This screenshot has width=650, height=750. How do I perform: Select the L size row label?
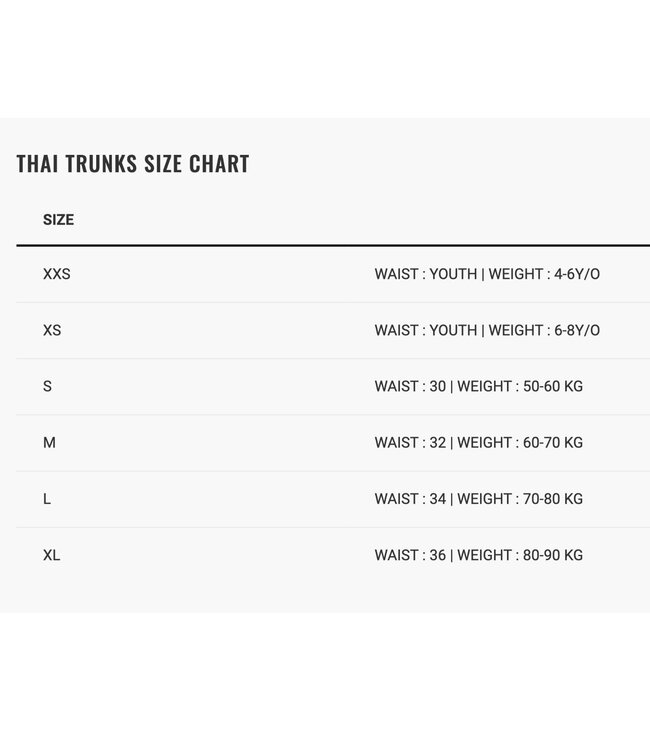47,498
